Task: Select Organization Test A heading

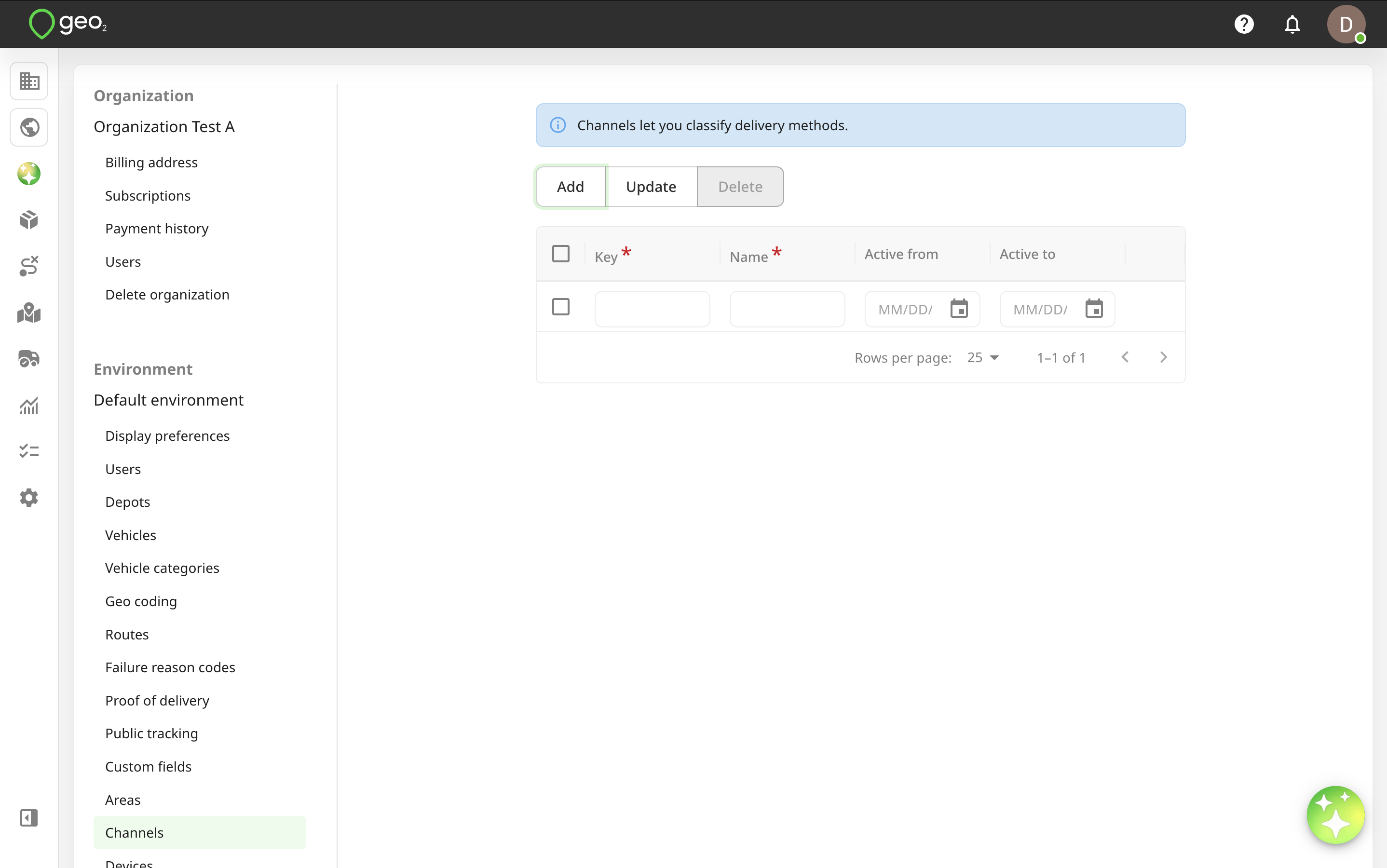Action: 164,126
